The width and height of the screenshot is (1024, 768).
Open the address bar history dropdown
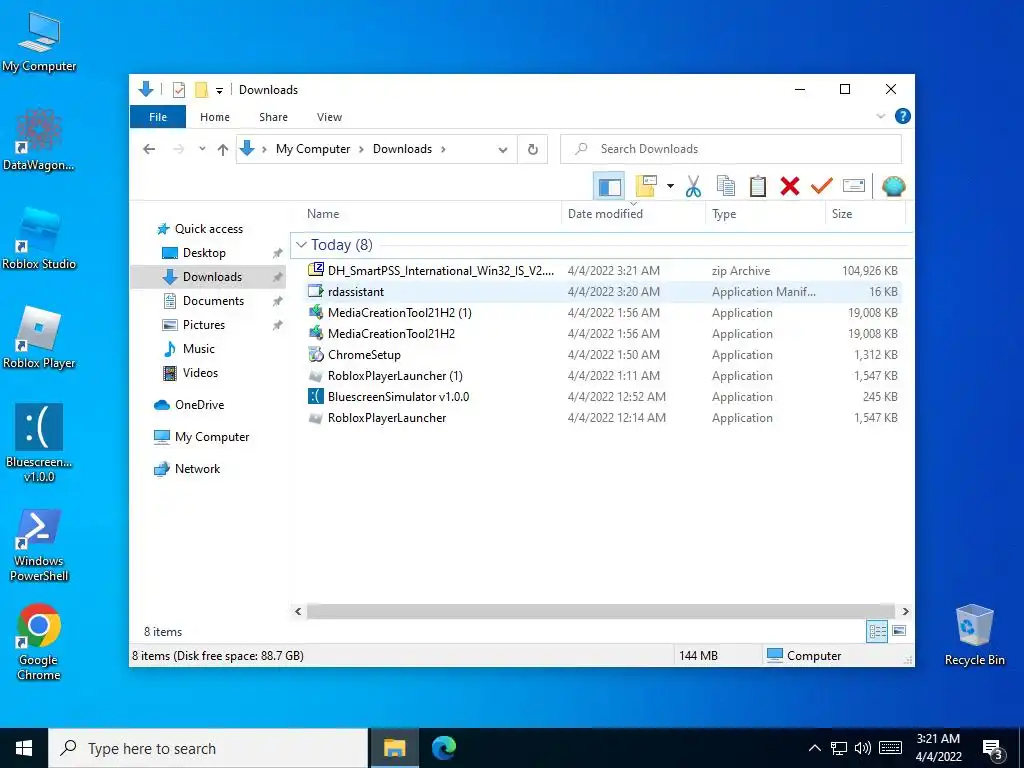[x=503, y=150]
